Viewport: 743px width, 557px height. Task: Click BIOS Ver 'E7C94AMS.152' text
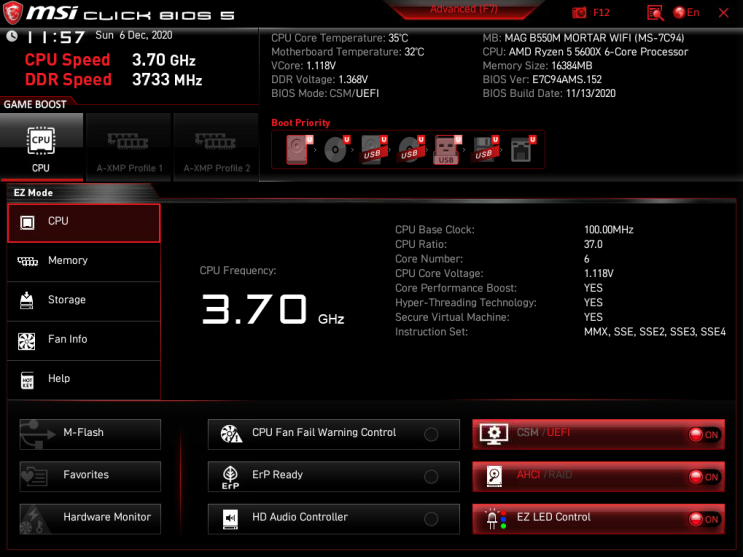coord(567,80)
